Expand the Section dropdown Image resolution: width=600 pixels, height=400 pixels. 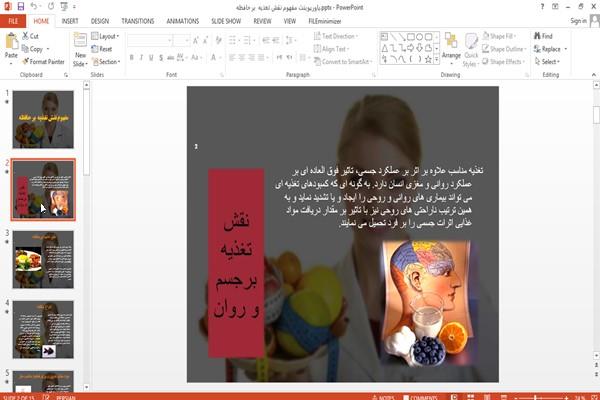(106, 62)
